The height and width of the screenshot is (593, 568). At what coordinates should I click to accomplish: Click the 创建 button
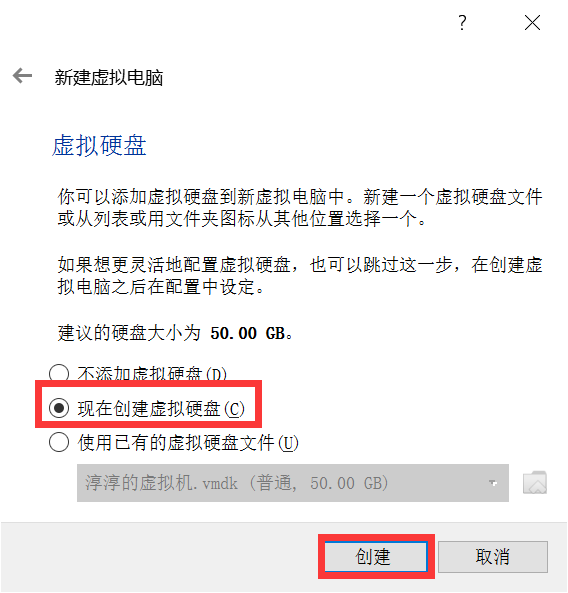[376, 557]
